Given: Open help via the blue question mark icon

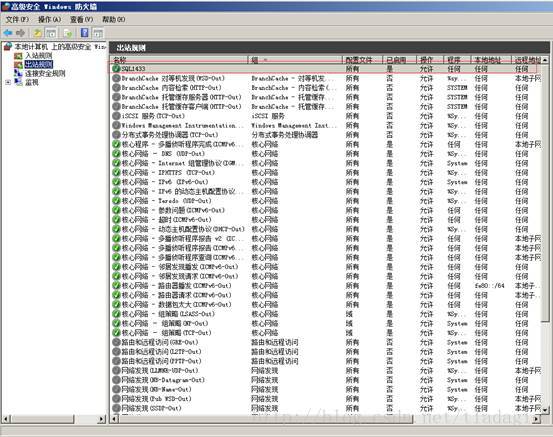Looking at the screenshot, I should 85,33.
